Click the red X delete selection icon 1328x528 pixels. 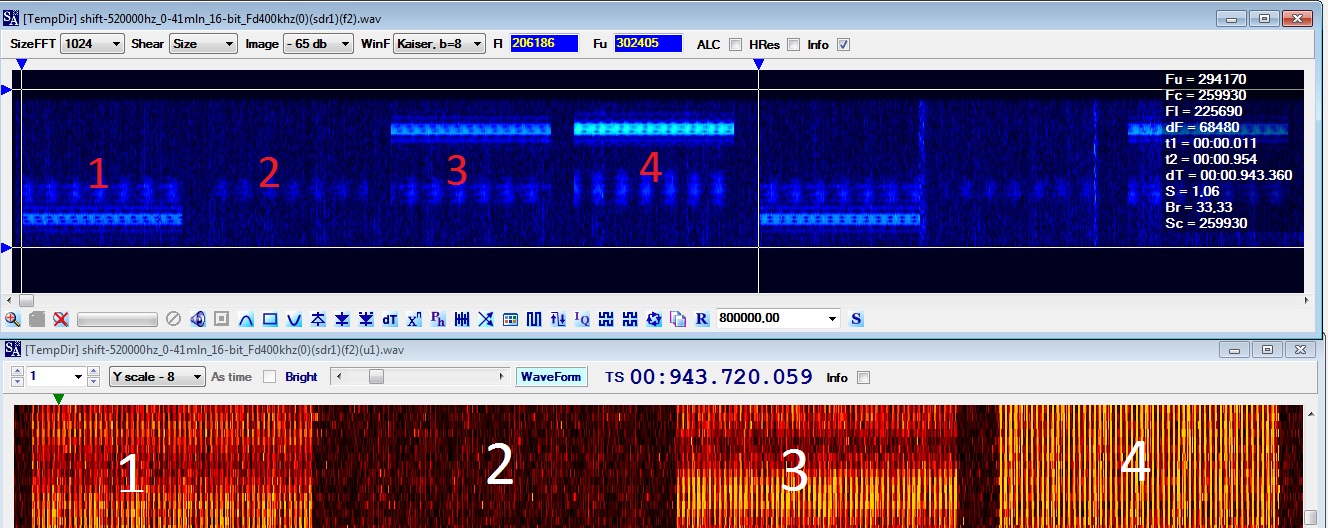61,319
